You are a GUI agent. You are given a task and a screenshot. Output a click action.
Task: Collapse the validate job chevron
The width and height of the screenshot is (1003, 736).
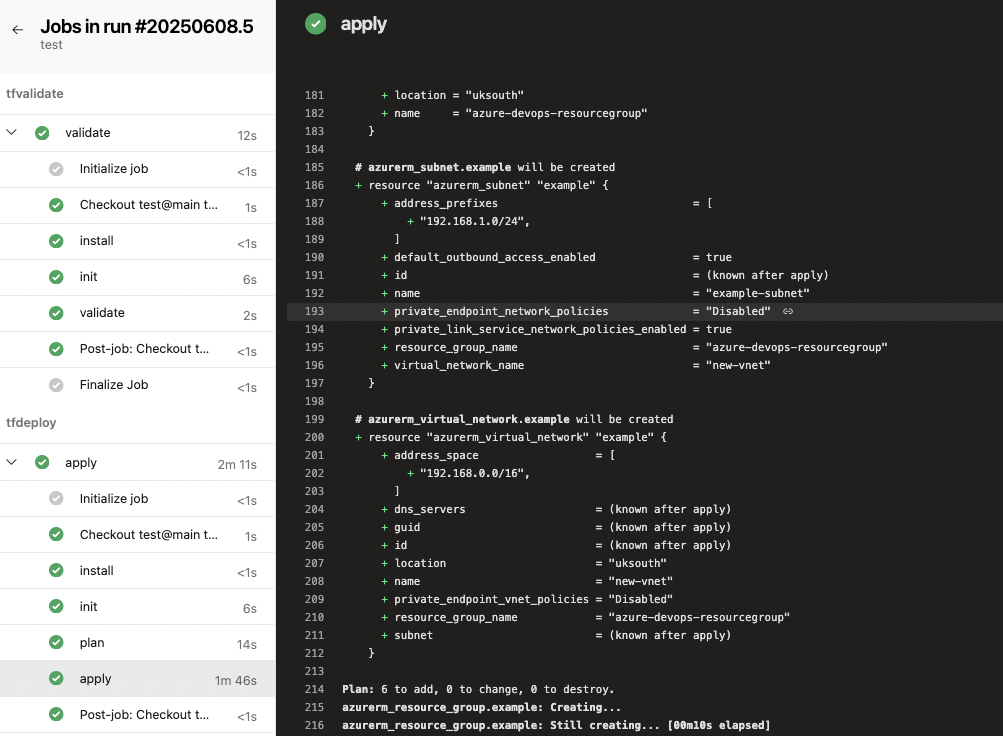[x=12, y=133]
